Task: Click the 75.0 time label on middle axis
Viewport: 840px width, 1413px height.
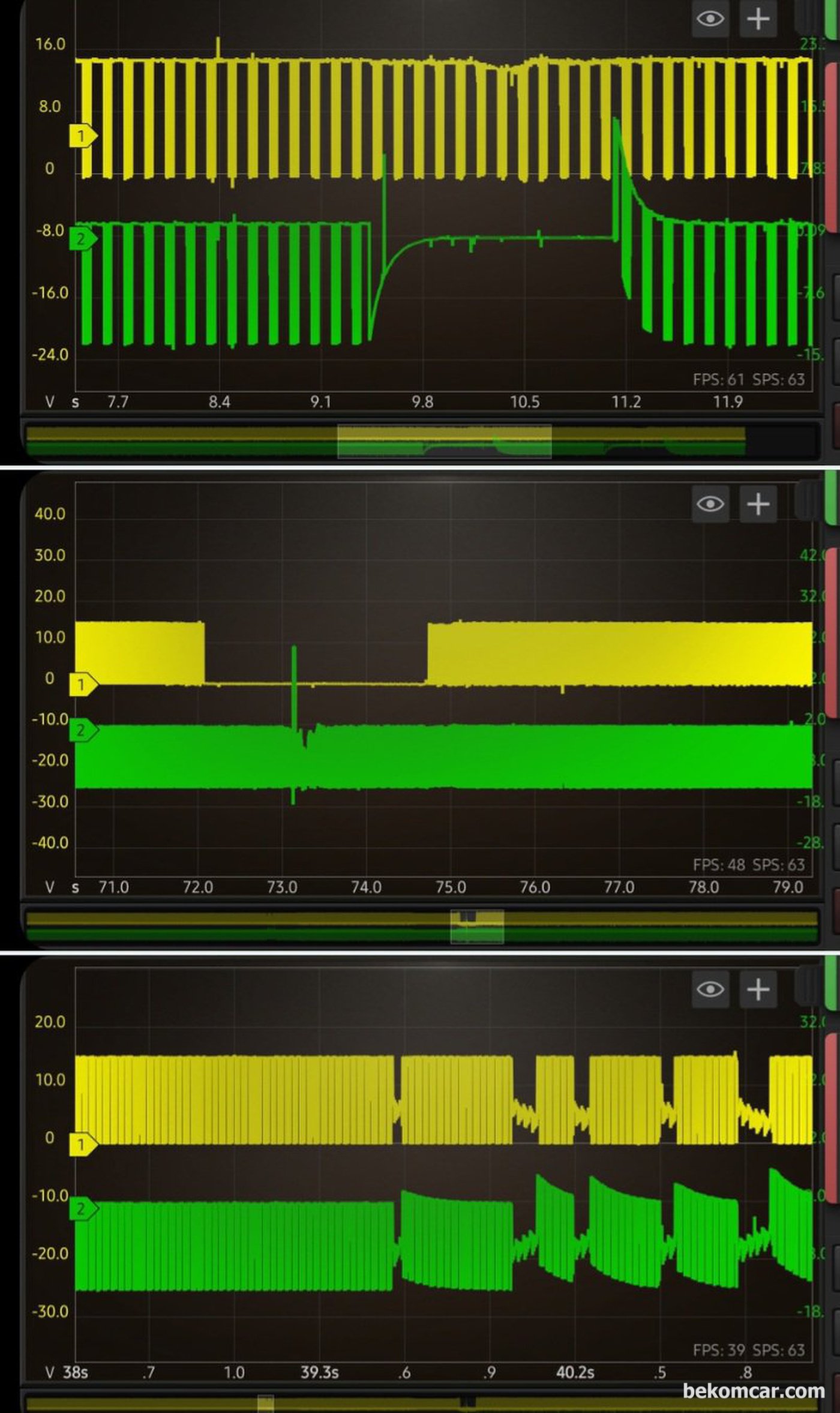Action: 451,887
